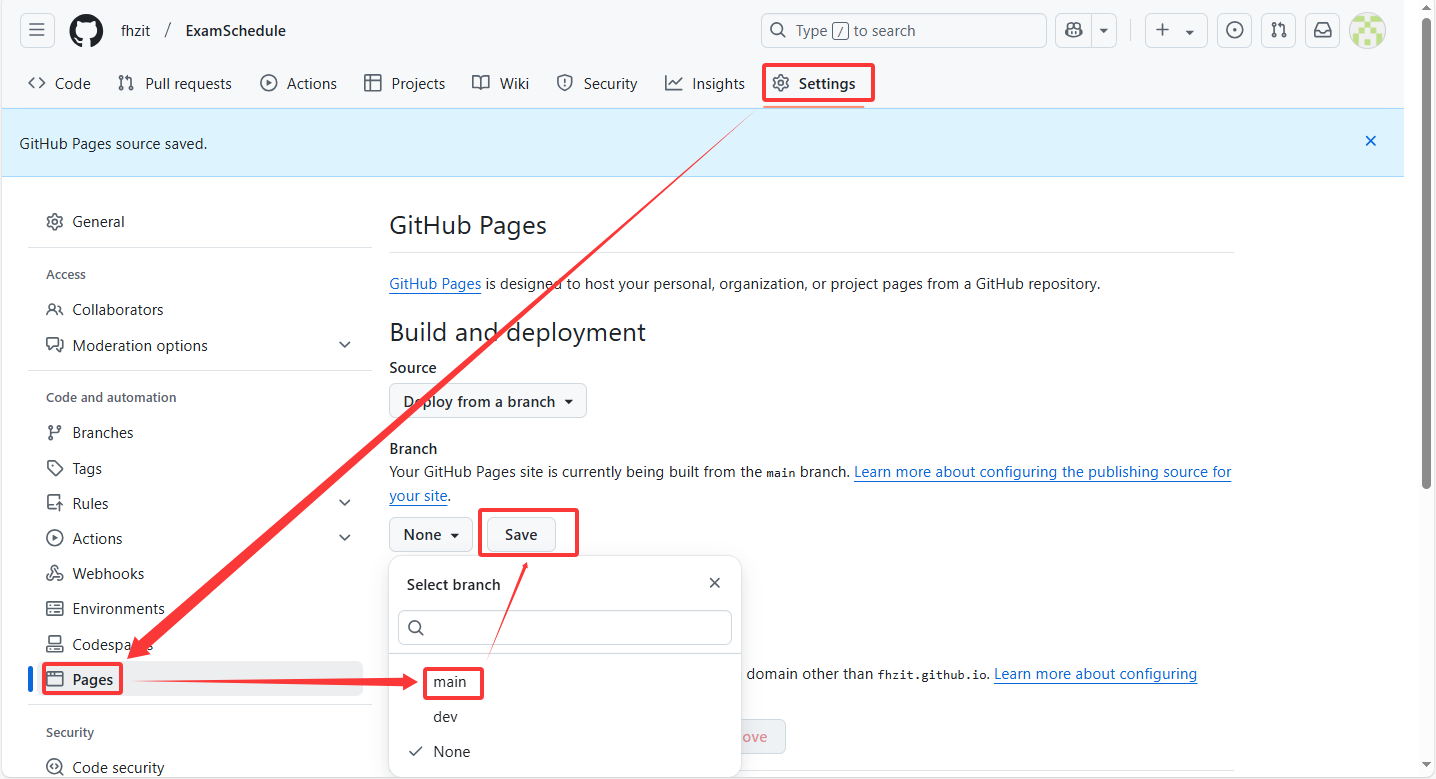
Task: Choose the dev branch option
Action: point(445,717)
